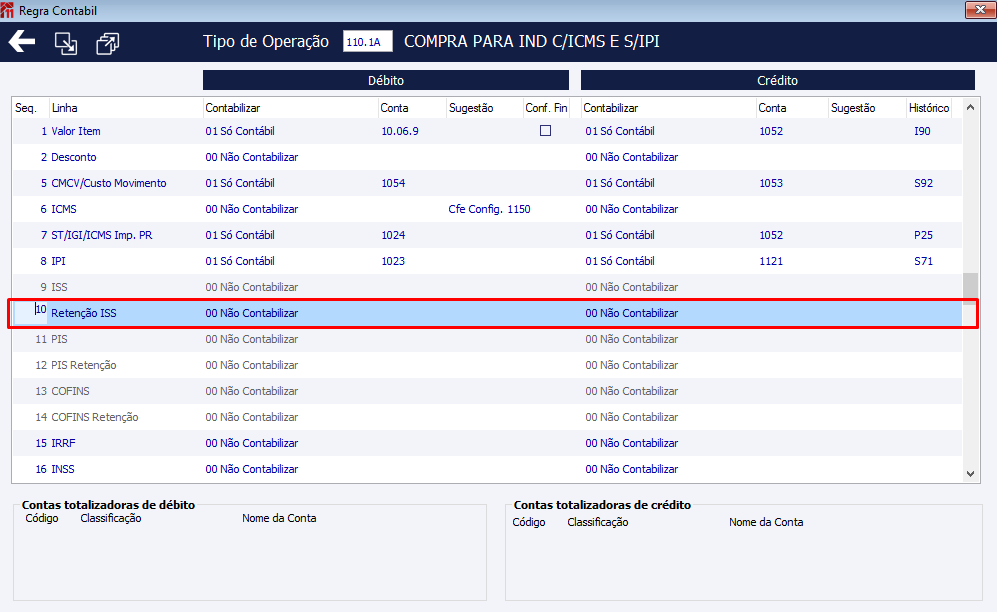The width and height of the screenshot is (997, 612).
Task: Select the ISS row, sequence 9
Action: [x=487, y=287]
